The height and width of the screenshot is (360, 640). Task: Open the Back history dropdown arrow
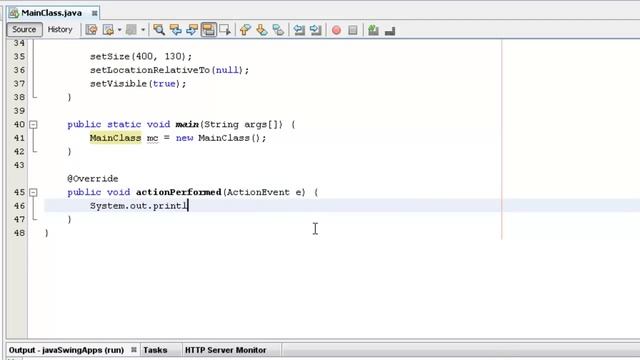[120, 30]
